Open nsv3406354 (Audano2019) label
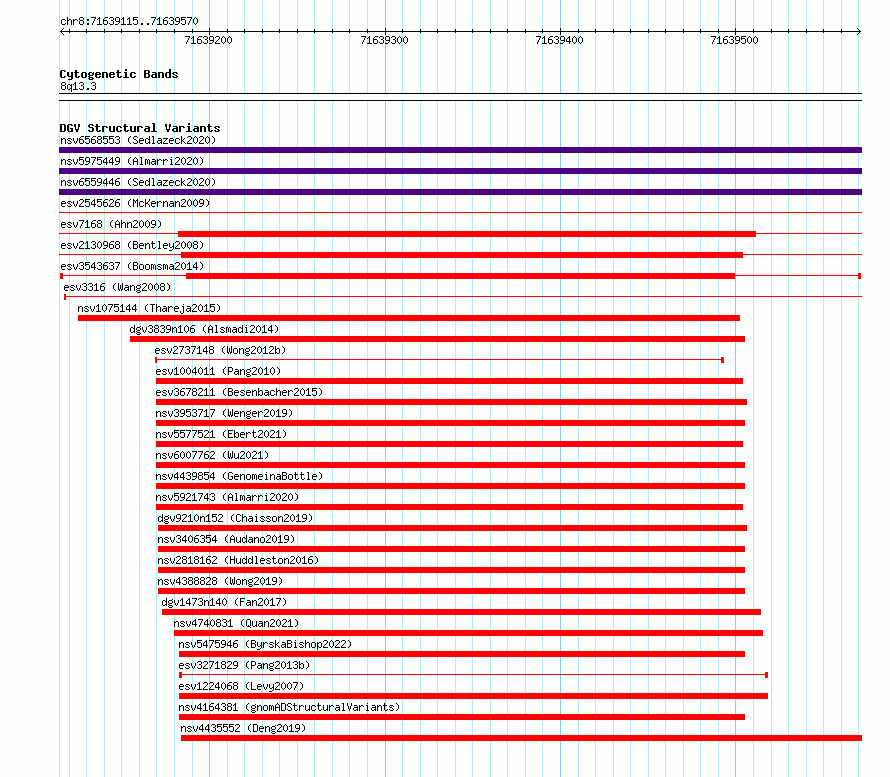The height and width of the screenshot is (777, 890). click(226, 539)
